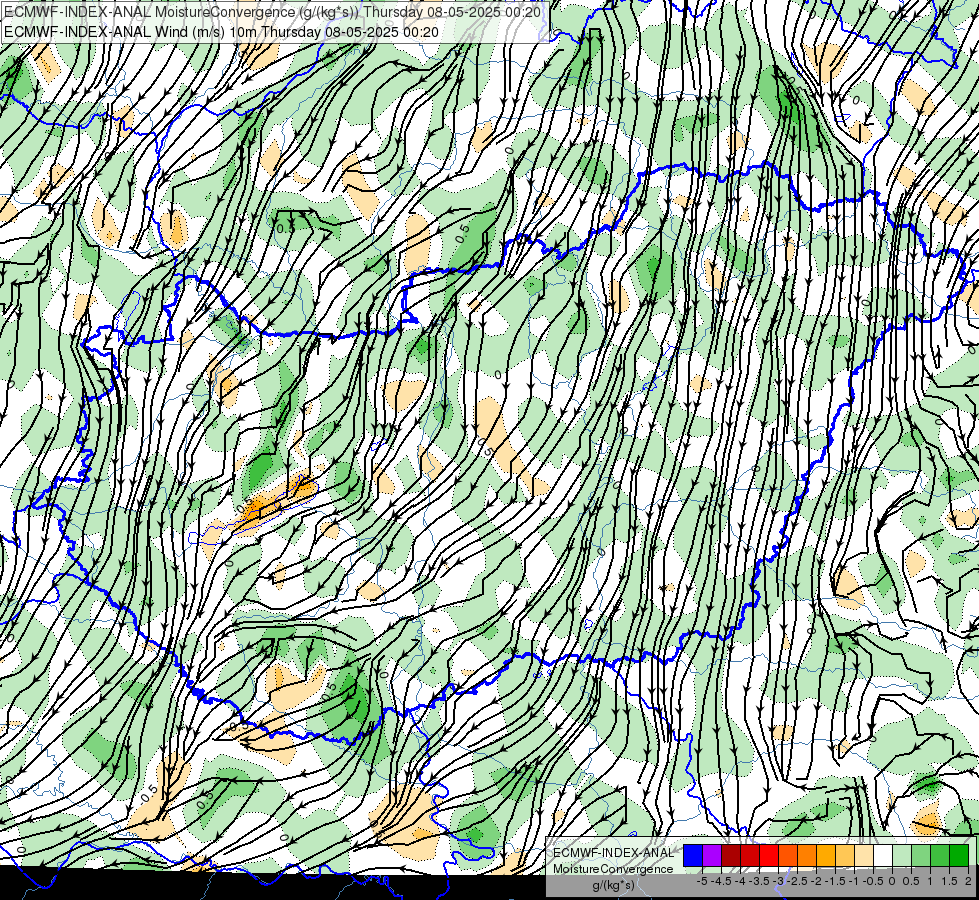
Task: Click the Wind (m/s) 10m title line
Action: click(221, 32)
